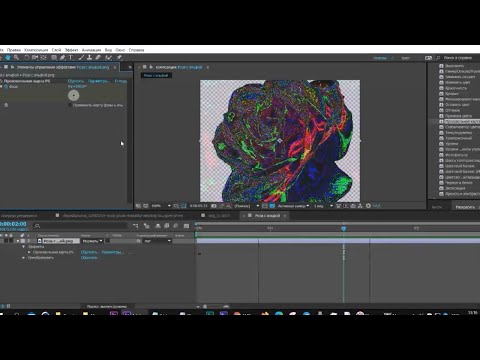Select the Hand tool in the toolbar
The height and width of the screenshot is (360, 480).
coord(7,58)
